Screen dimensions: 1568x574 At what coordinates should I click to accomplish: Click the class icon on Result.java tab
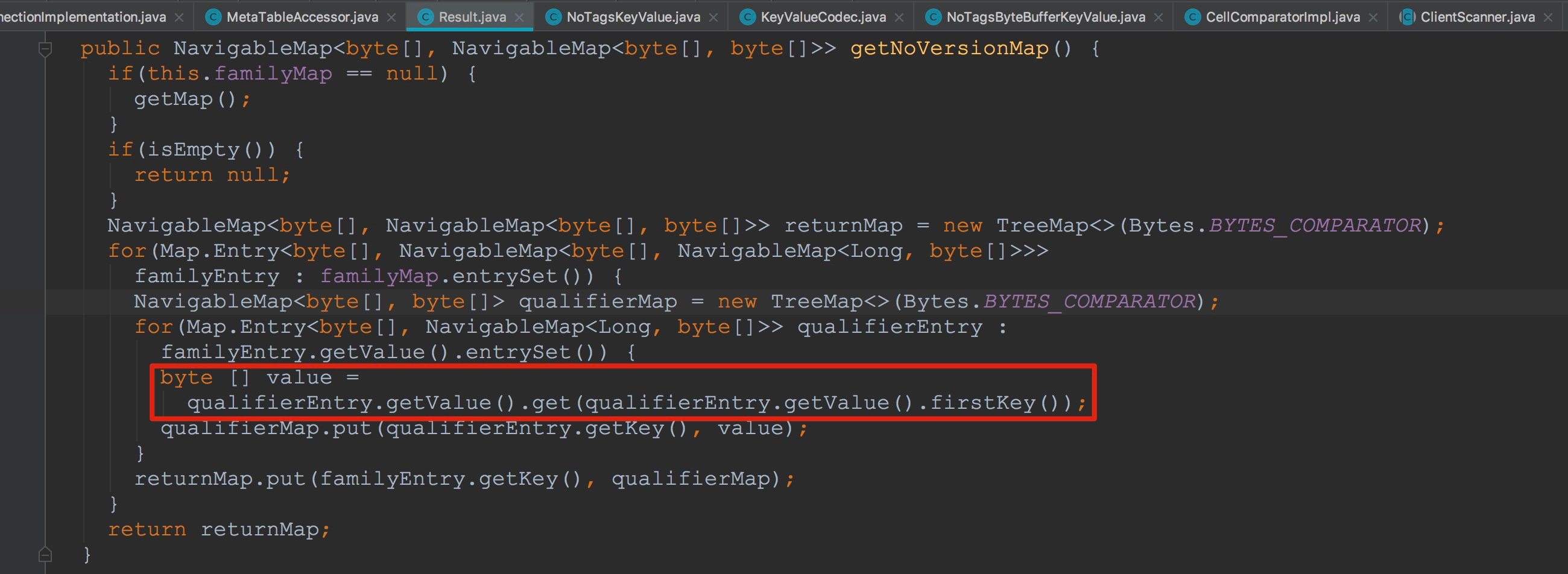pos(425,17)
